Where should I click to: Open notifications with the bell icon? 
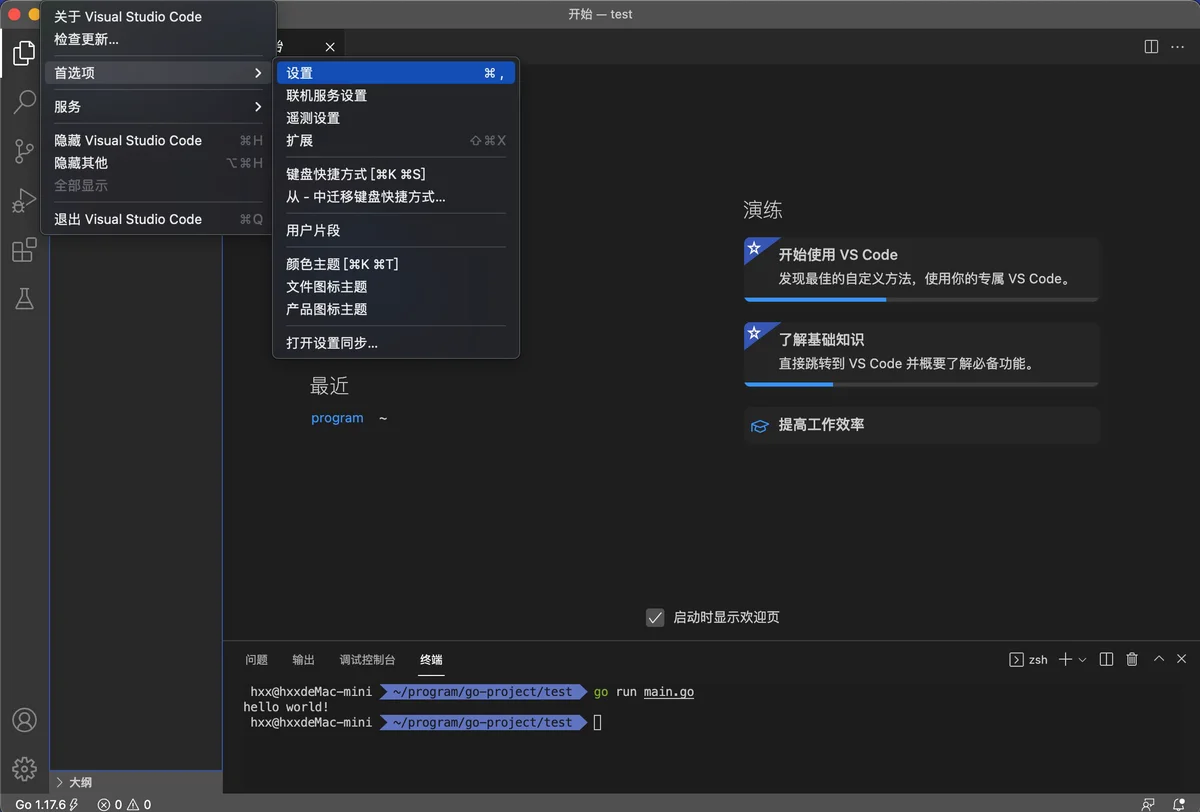pyautogui.click(x=1178, y=804)
